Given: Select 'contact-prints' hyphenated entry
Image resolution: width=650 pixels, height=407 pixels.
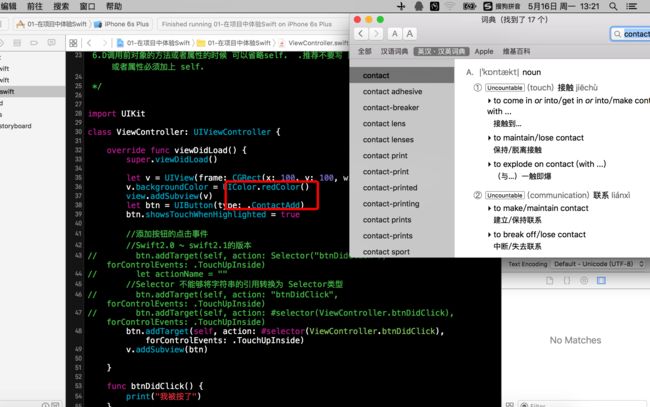Looking at the screenshot, I should [402, 236].
